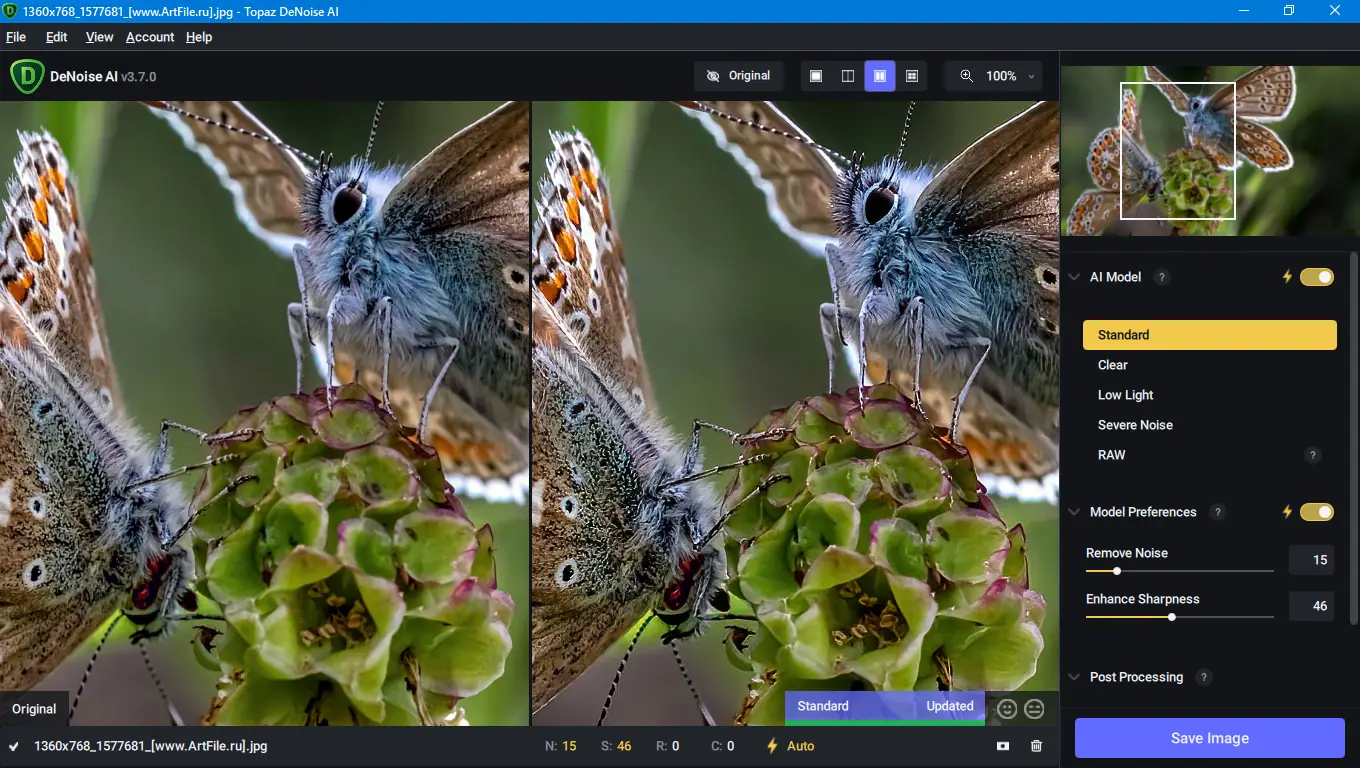Collapse the AI Model section
Viewport: 1360px width, 768px height.
(x=1075, y=277)
